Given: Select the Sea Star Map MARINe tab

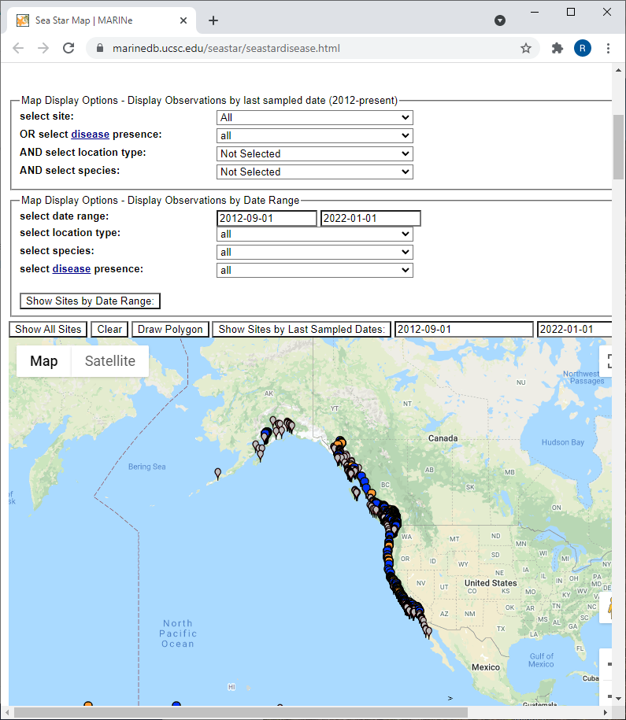Looking at the screenshot, I should coord(101,21).
